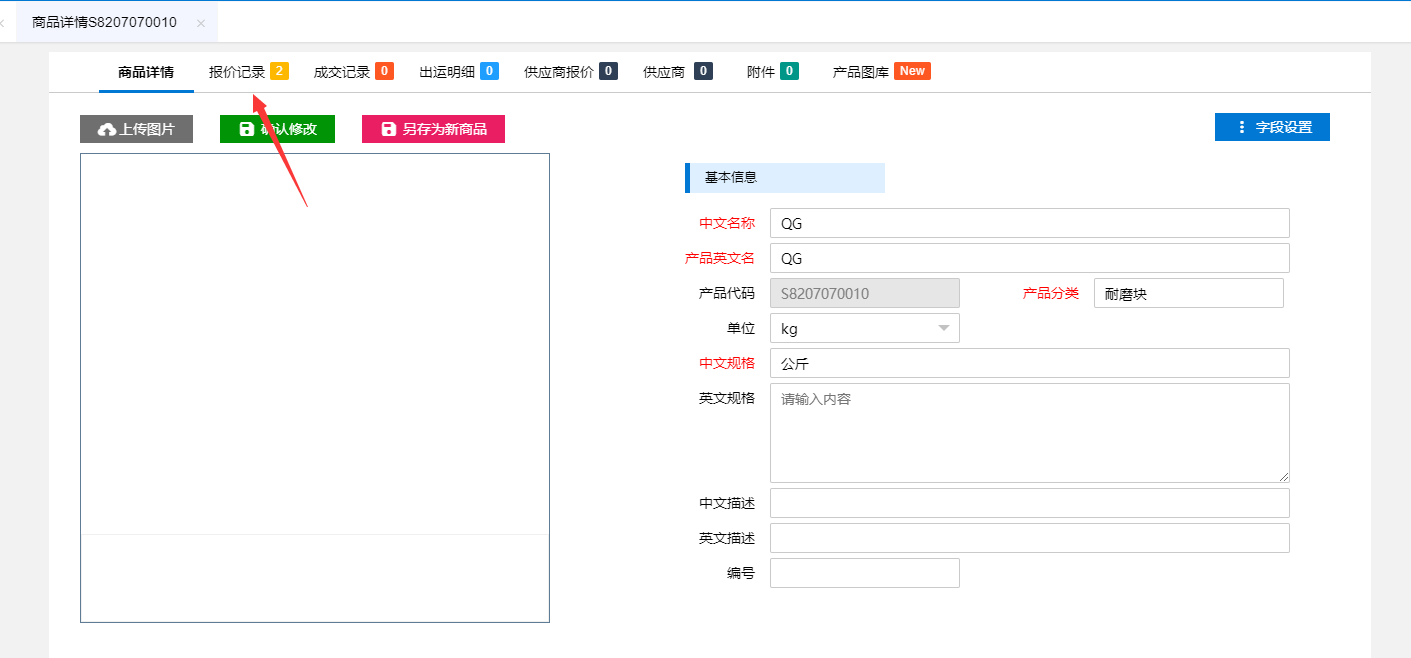Viewport: 1411px width, 658px height.
Task: Click the green 0 badge on 附件
Action: point(789,71)
